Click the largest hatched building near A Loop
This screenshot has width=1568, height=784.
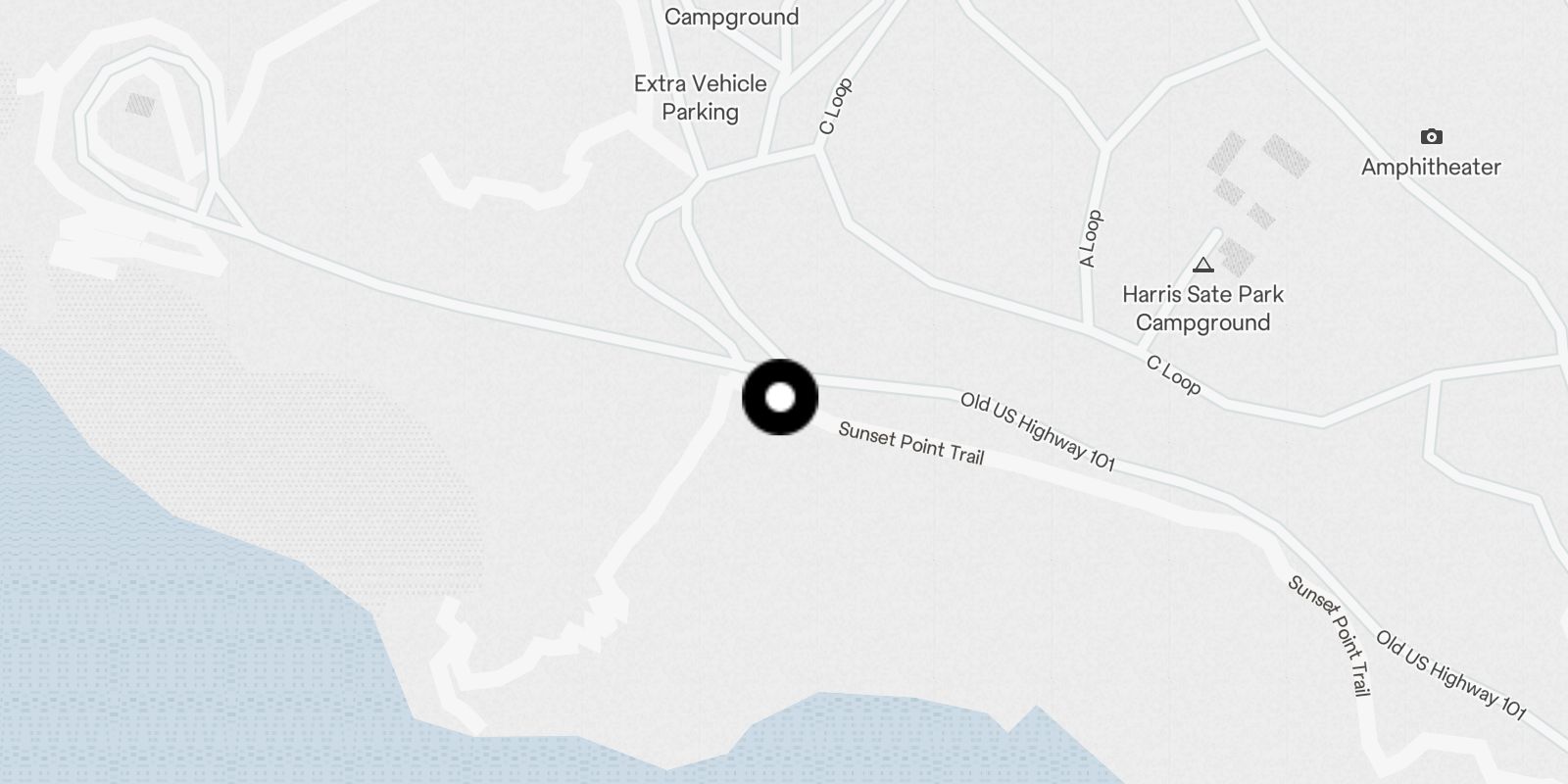(x=1287, y=156)
